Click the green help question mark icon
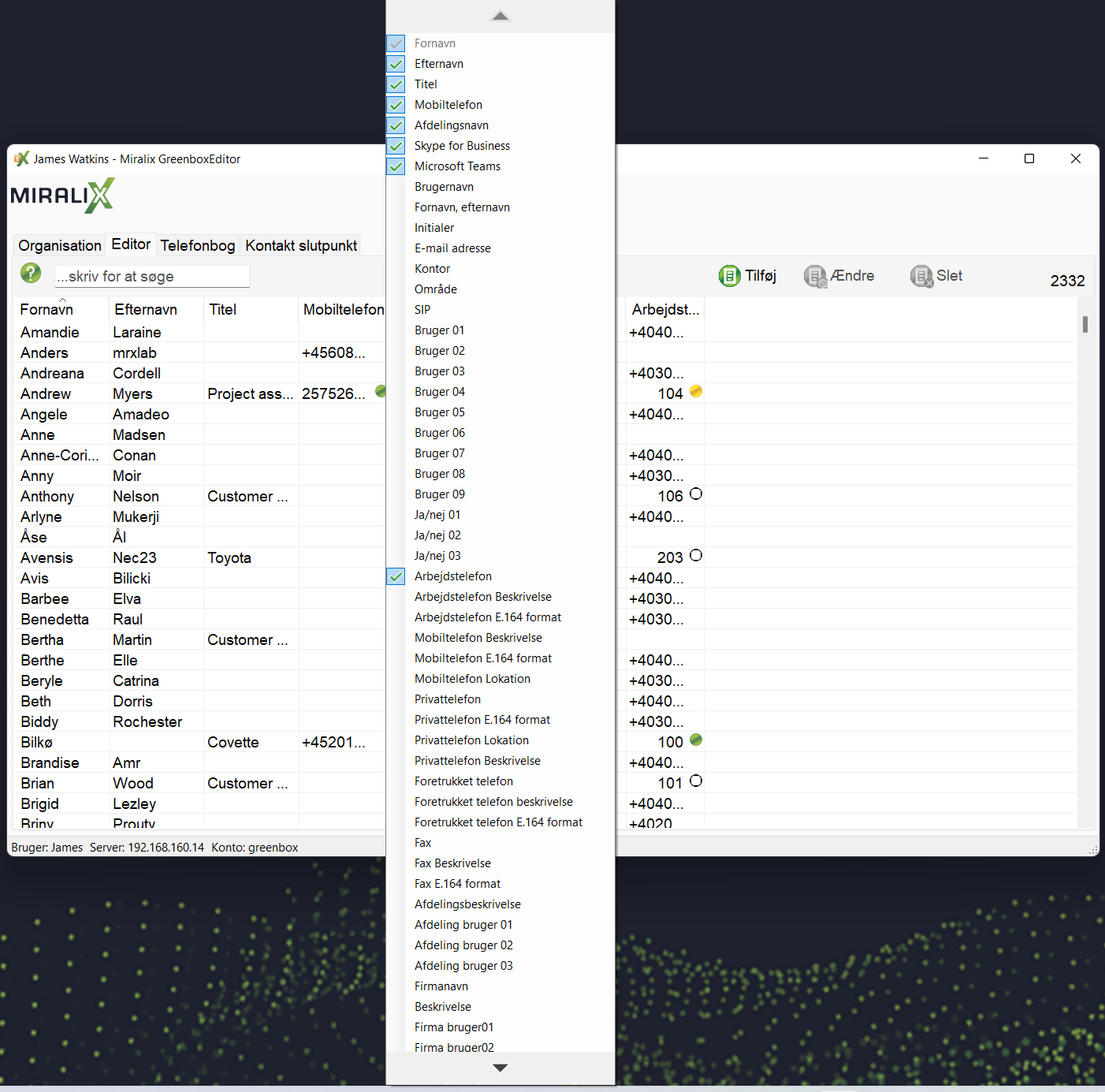Viewport: 1105px width, 1092px height. (31, 274)
